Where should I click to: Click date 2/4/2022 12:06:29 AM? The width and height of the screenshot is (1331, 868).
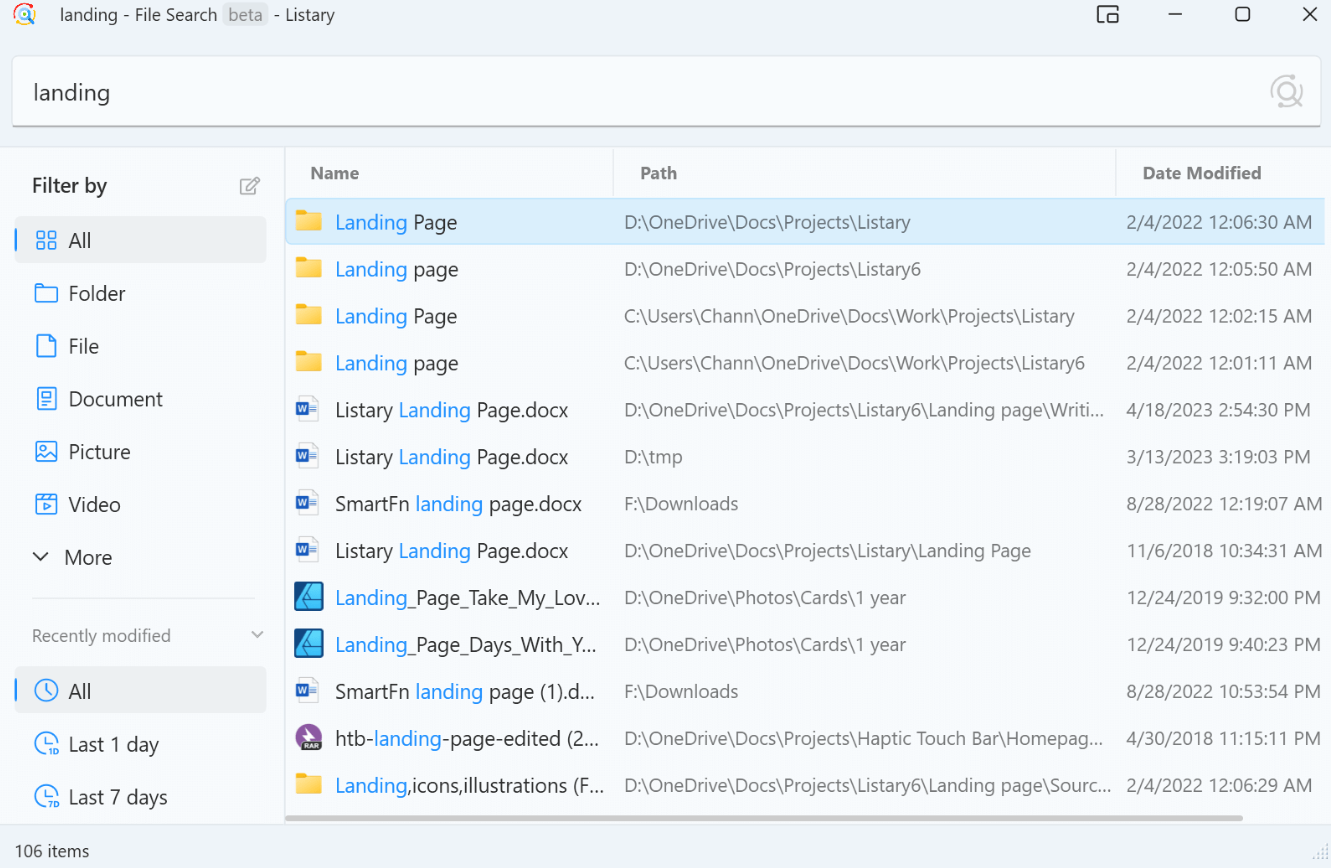(1219, 785)
